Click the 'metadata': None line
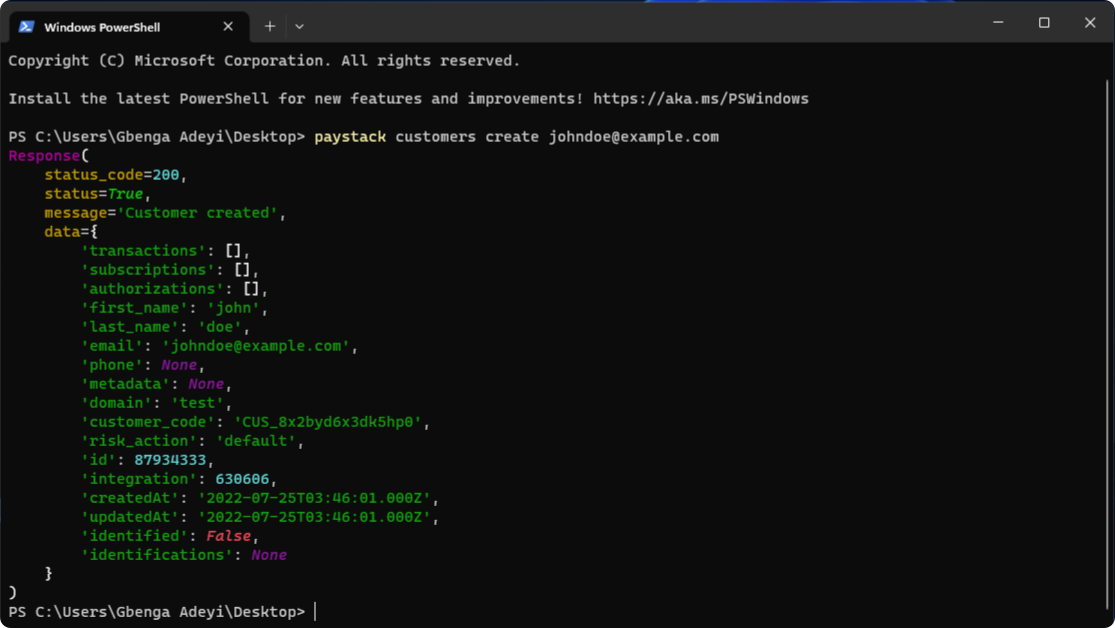Image resolution: width=1115 pixels, height=628 pixels. tap(156, 384)
